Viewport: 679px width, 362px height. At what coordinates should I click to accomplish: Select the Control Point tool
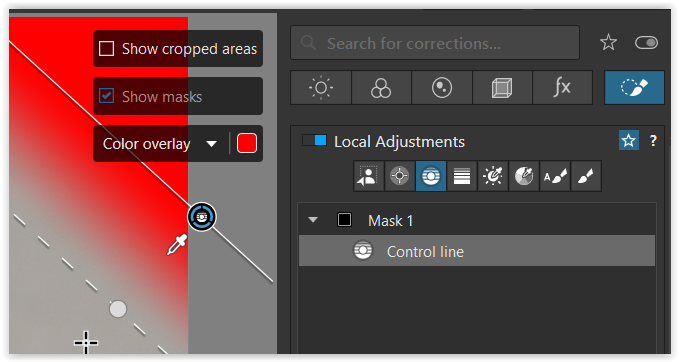400,176
